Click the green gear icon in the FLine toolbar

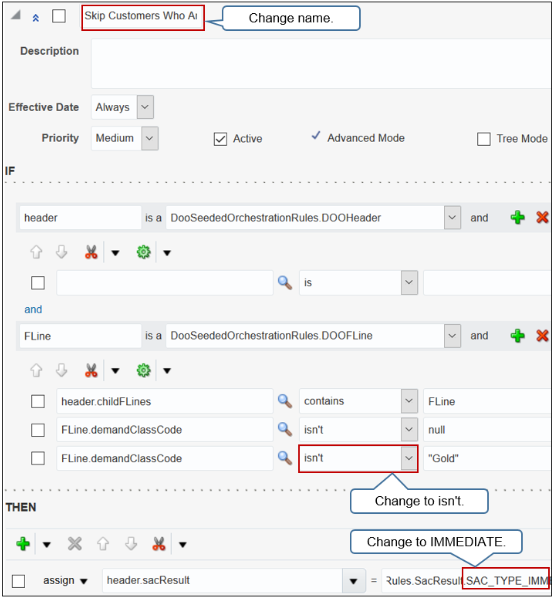[x=143, y=370]
